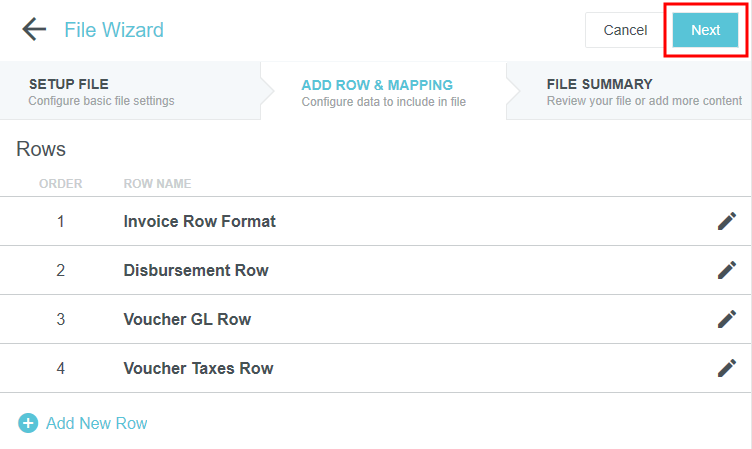The width and height of the screenshot is (752, 449).
Task: Click the Row Name column header
Action: [x=157, y=184]
